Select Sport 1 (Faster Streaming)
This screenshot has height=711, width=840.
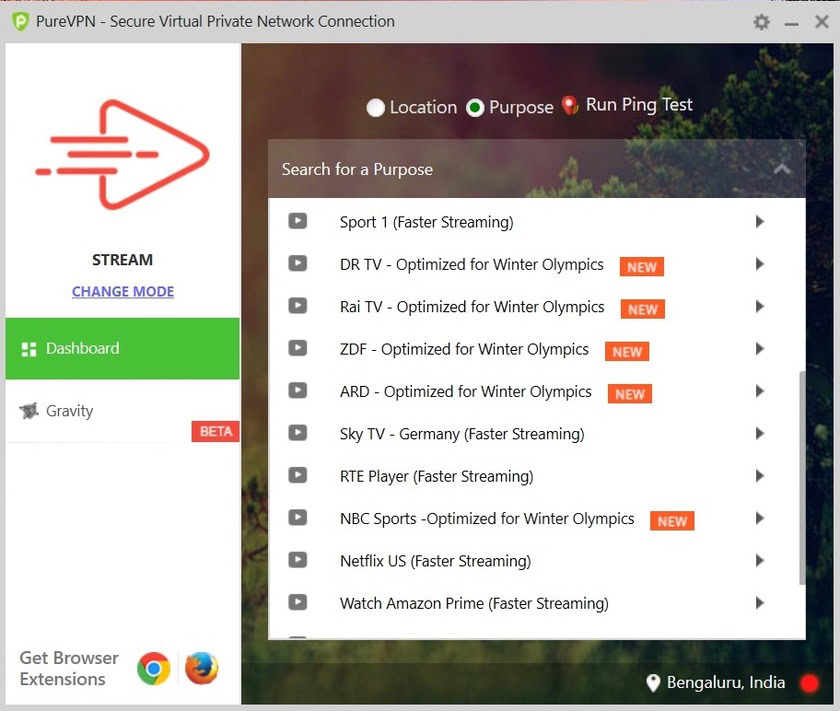[426, 222]
